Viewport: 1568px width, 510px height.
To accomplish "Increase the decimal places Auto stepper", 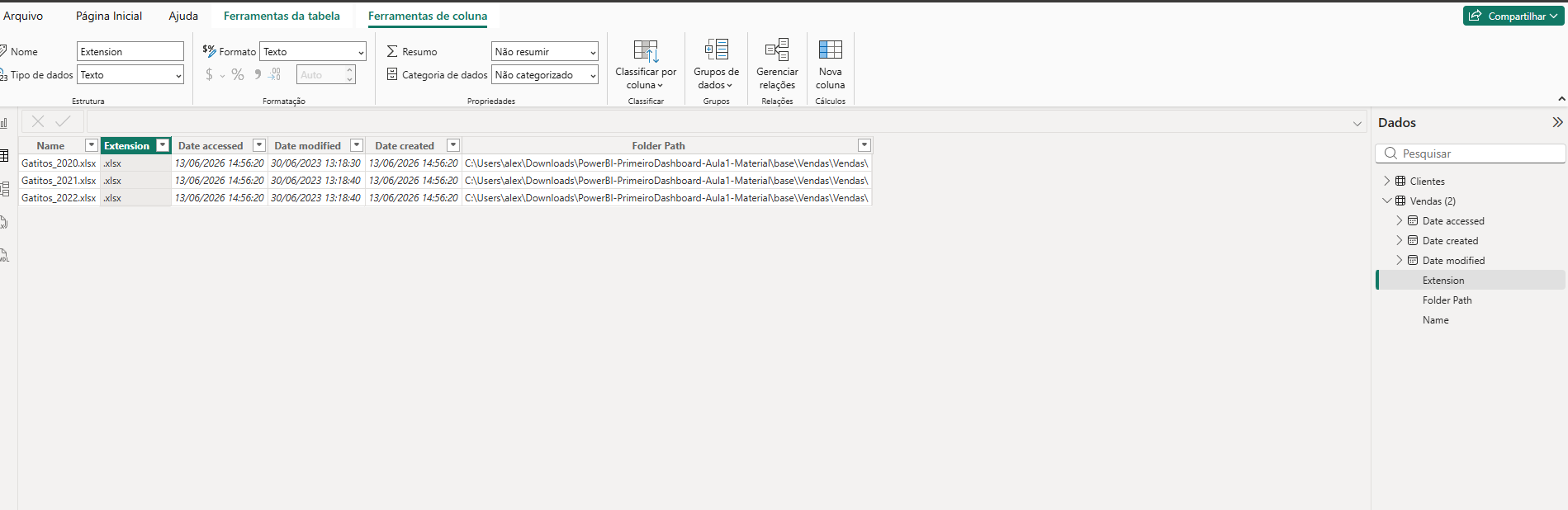I will click(x=350, y=70).
